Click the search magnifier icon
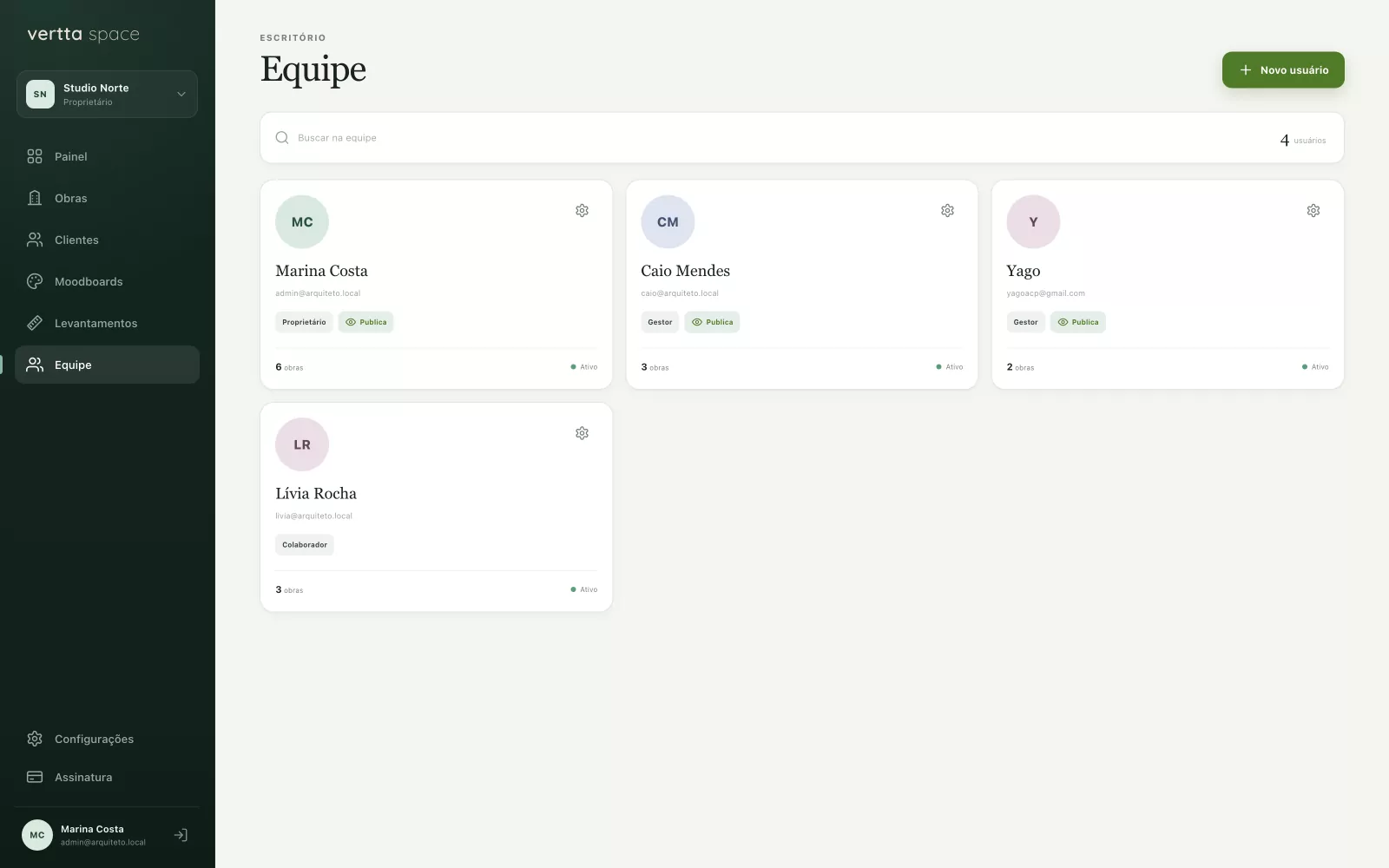Image resolution: width=1389 pixels, height=868 pixels. click(282, 137)
